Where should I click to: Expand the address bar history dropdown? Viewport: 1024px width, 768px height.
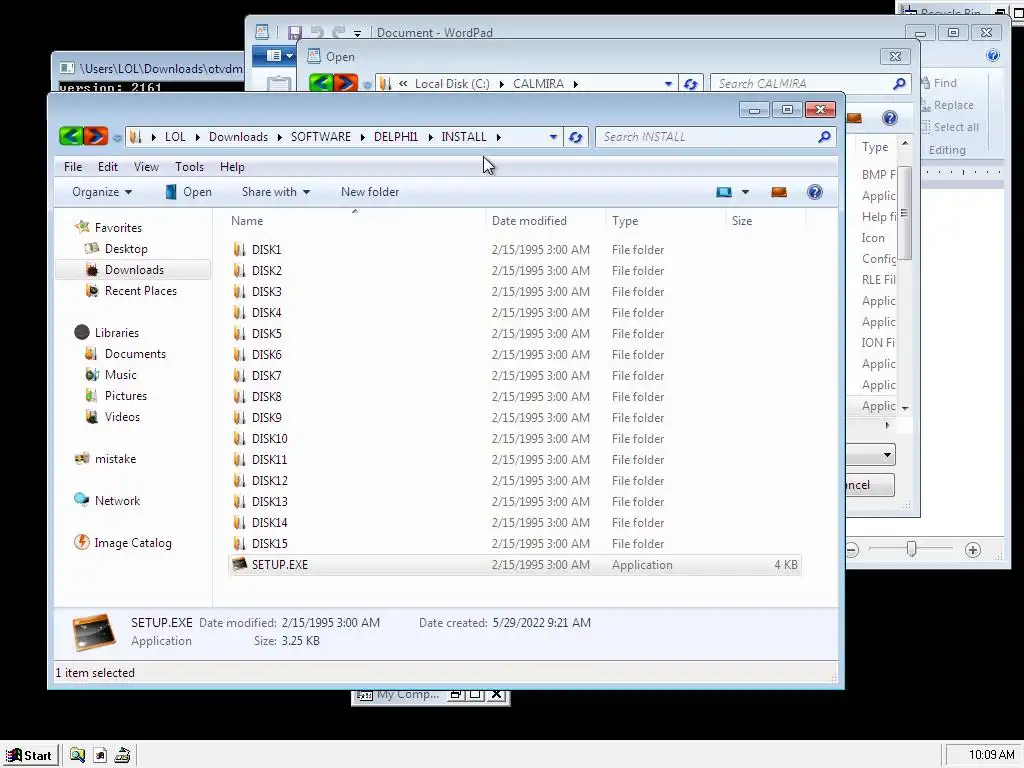coord(553,137)
